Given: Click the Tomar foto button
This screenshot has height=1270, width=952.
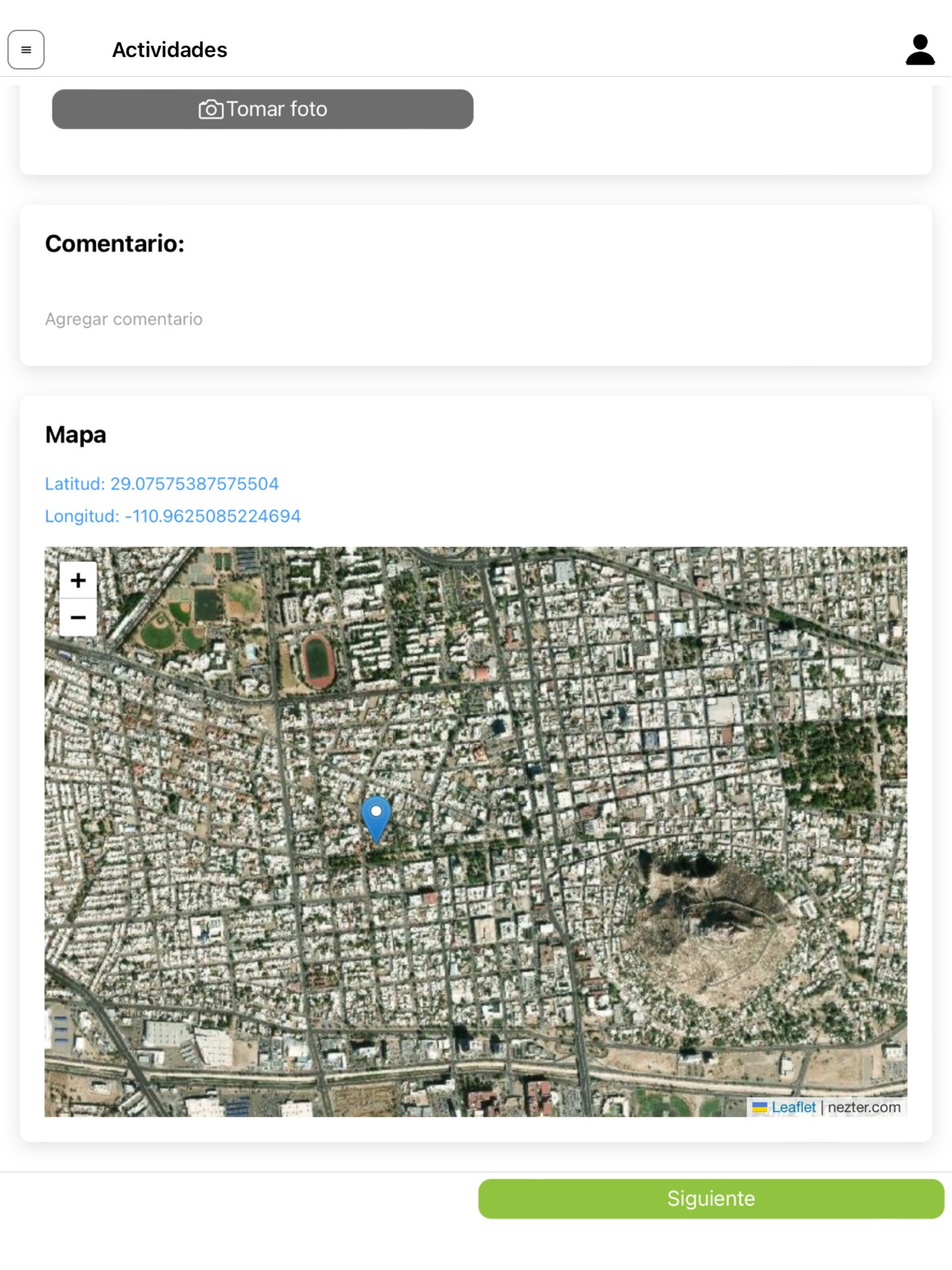Looking at the screenshot, I should pyautogui.click(x=262, y=109).
